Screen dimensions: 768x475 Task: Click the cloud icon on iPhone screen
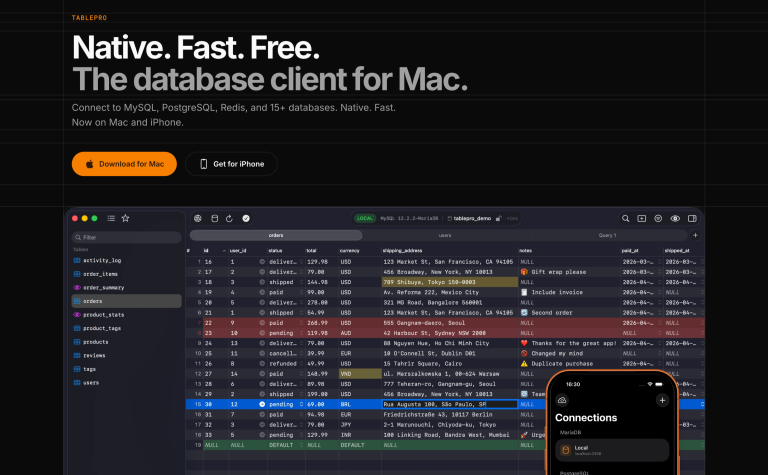[x=562, y=400]
